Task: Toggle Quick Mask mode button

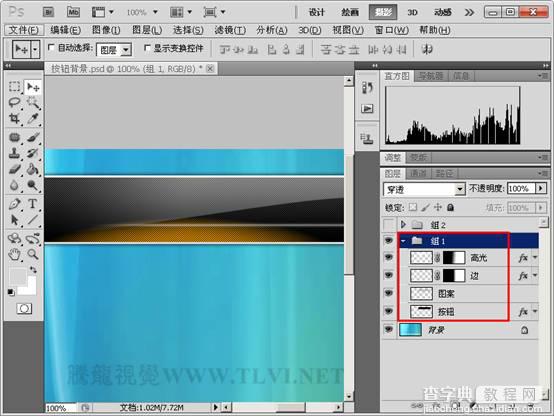Action: pyautogui.click(x=24, y=309)
